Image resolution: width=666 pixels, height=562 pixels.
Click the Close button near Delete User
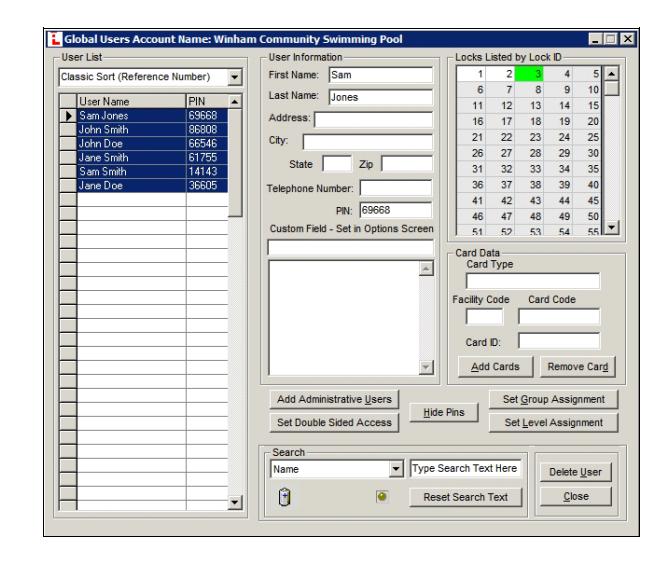coord(576,496)
